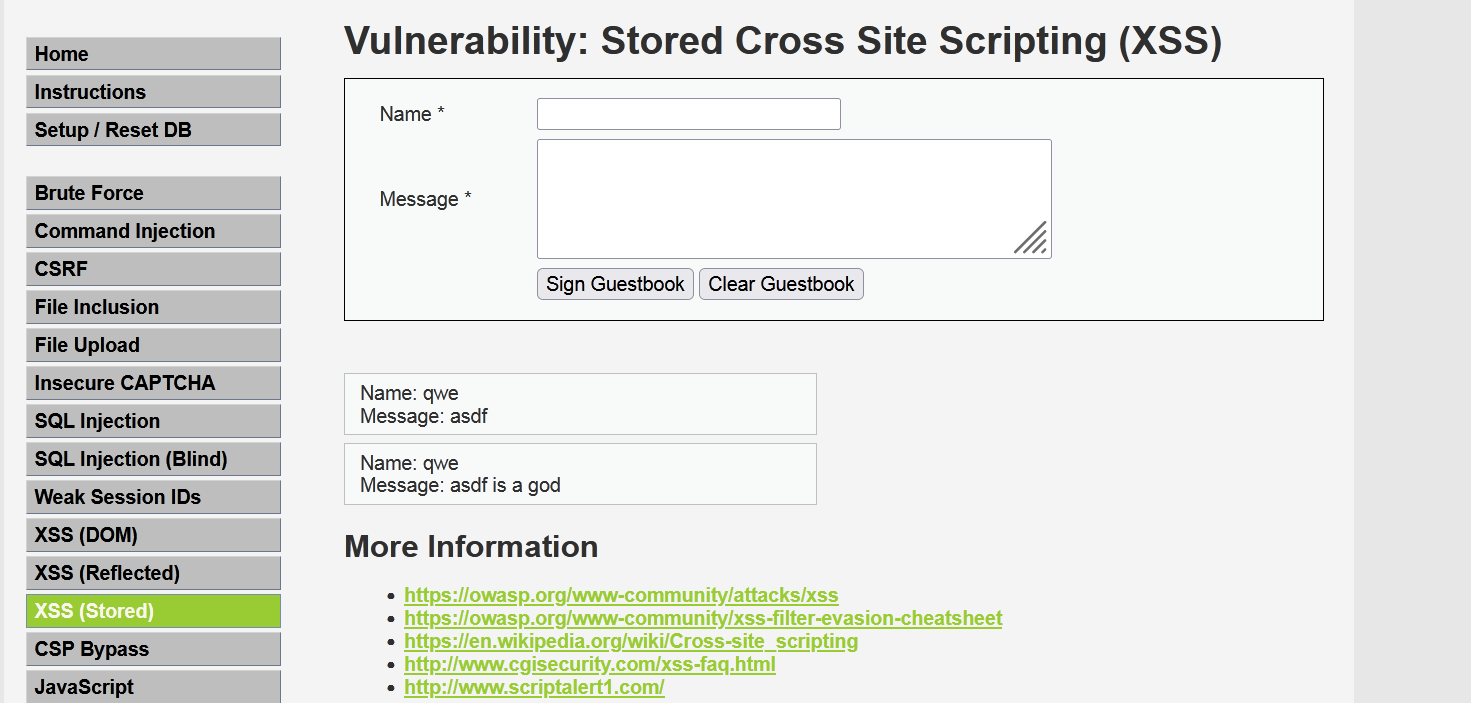Navigate to CSRF section

click(x=153, y=269)
